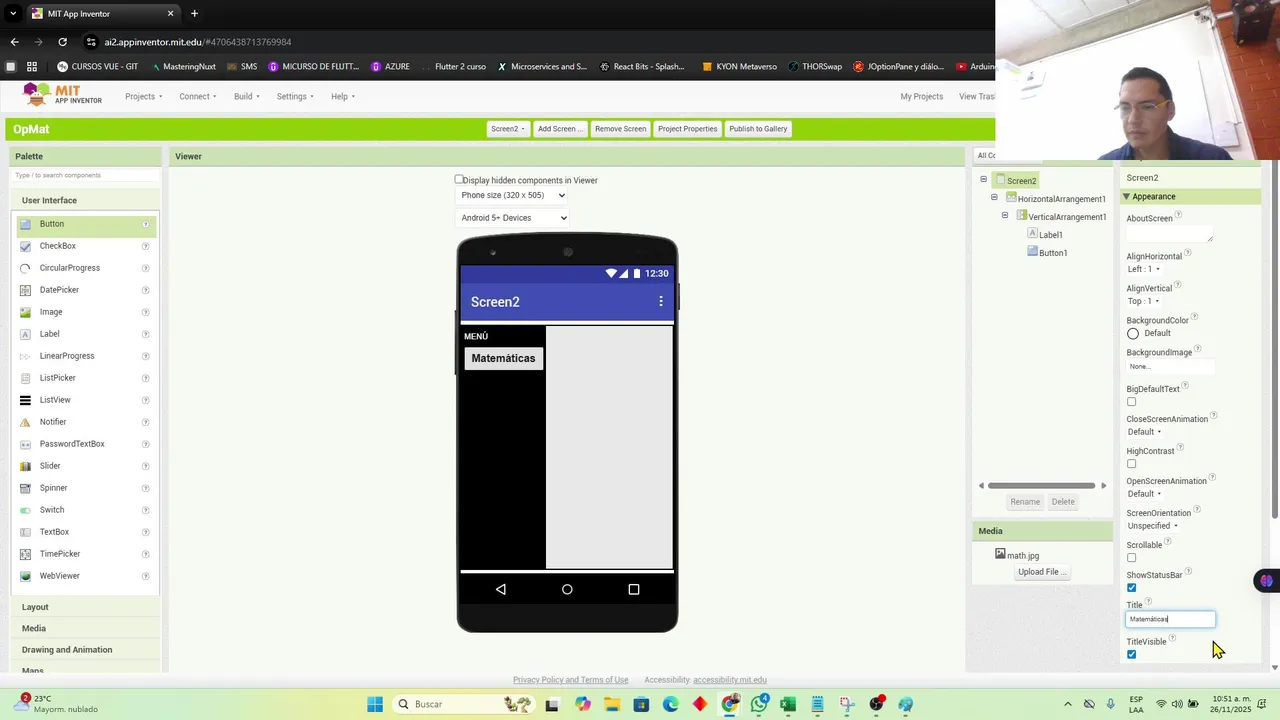The height and width of the screenshot is (720, 1280).
Task: Open Project Properties
Action: [687, 129]
